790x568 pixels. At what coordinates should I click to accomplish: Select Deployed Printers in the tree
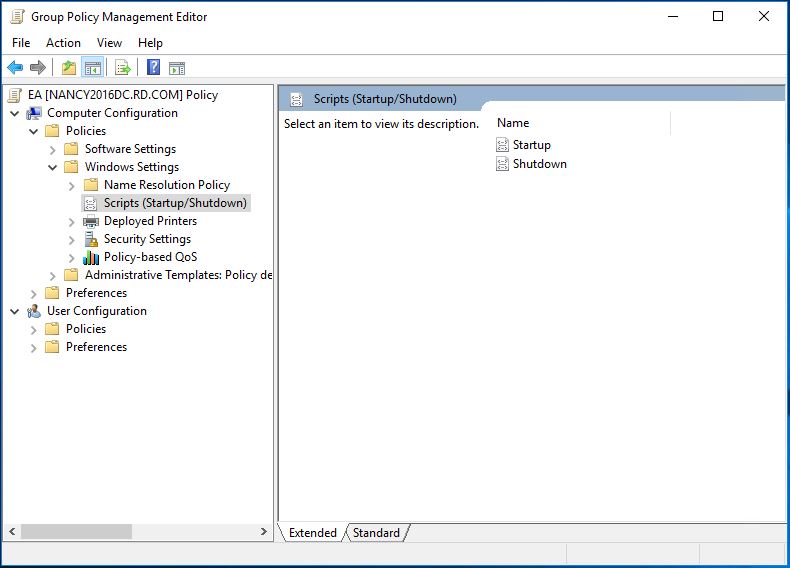pos(150,221)
